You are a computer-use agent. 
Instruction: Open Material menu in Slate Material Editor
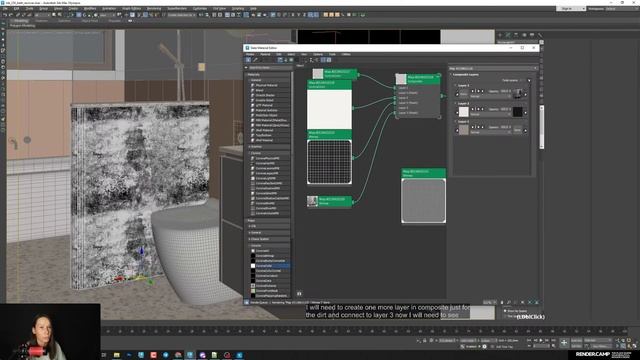pyautogui.click(x=265, y=54)
